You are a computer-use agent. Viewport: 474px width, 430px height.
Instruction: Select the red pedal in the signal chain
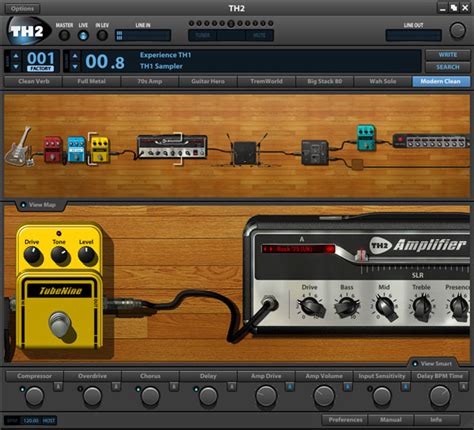tap(53, 149)
